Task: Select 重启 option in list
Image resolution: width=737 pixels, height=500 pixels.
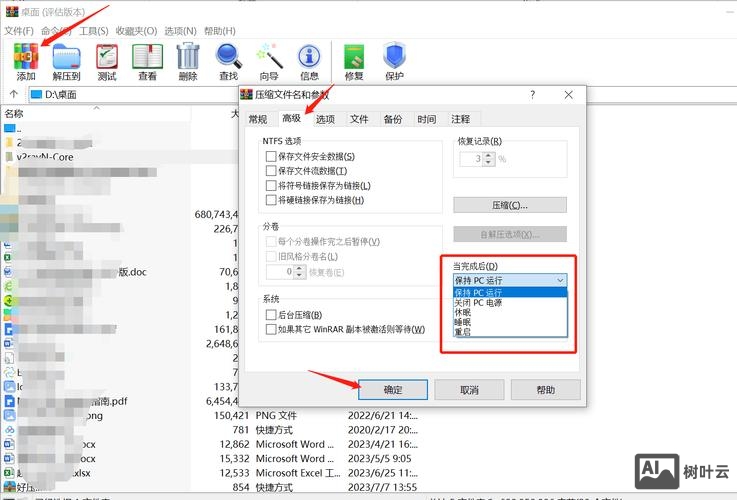Action: pos(510,332)
